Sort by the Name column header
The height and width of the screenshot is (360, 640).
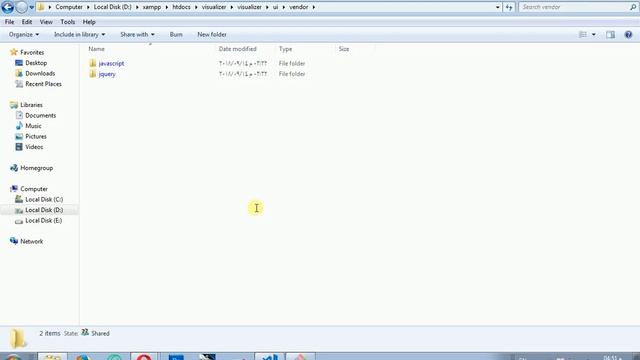tap(96, 49)
